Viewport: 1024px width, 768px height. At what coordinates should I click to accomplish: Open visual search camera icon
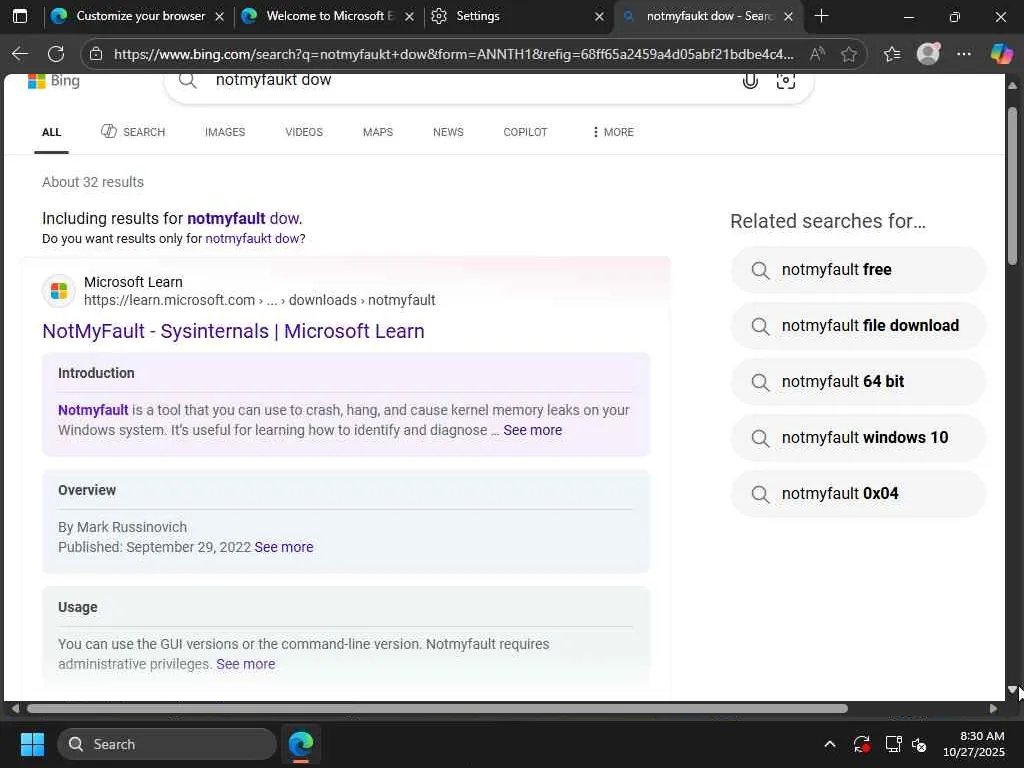pos(786,81)
